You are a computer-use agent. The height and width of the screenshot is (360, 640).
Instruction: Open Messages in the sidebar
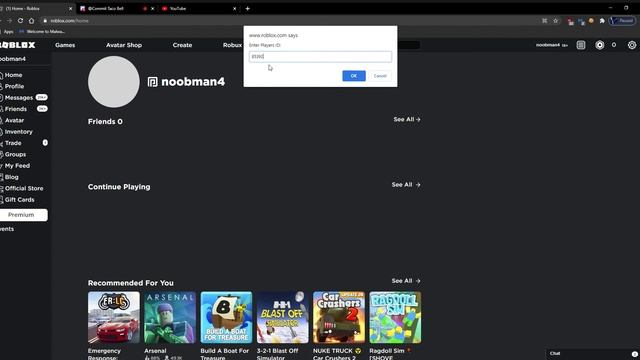point(18,98)
